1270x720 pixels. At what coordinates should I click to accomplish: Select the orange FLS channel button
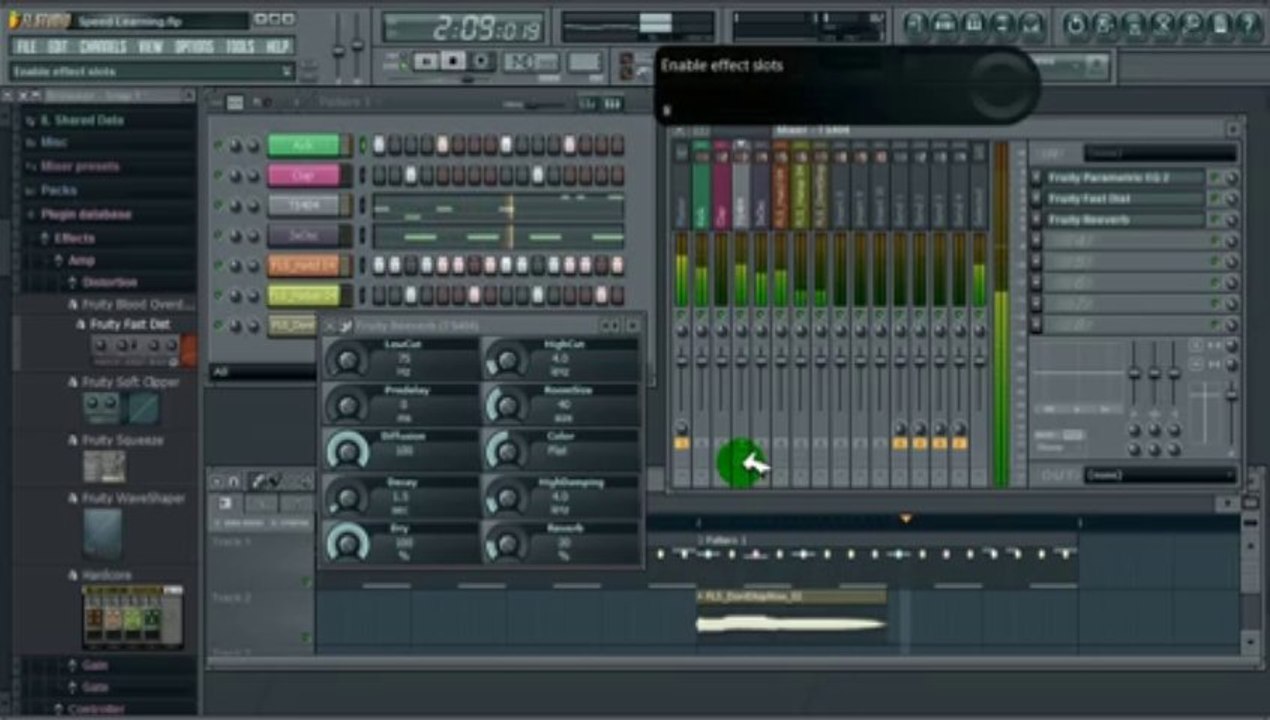point(304,265)
